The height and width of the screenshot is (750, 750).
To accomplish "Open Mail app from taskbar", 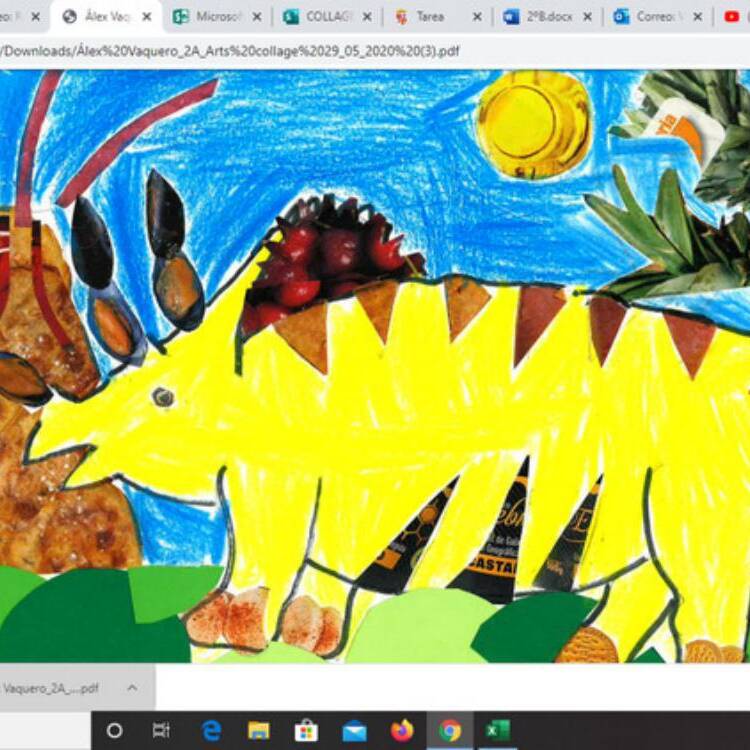I will point(354,731).
